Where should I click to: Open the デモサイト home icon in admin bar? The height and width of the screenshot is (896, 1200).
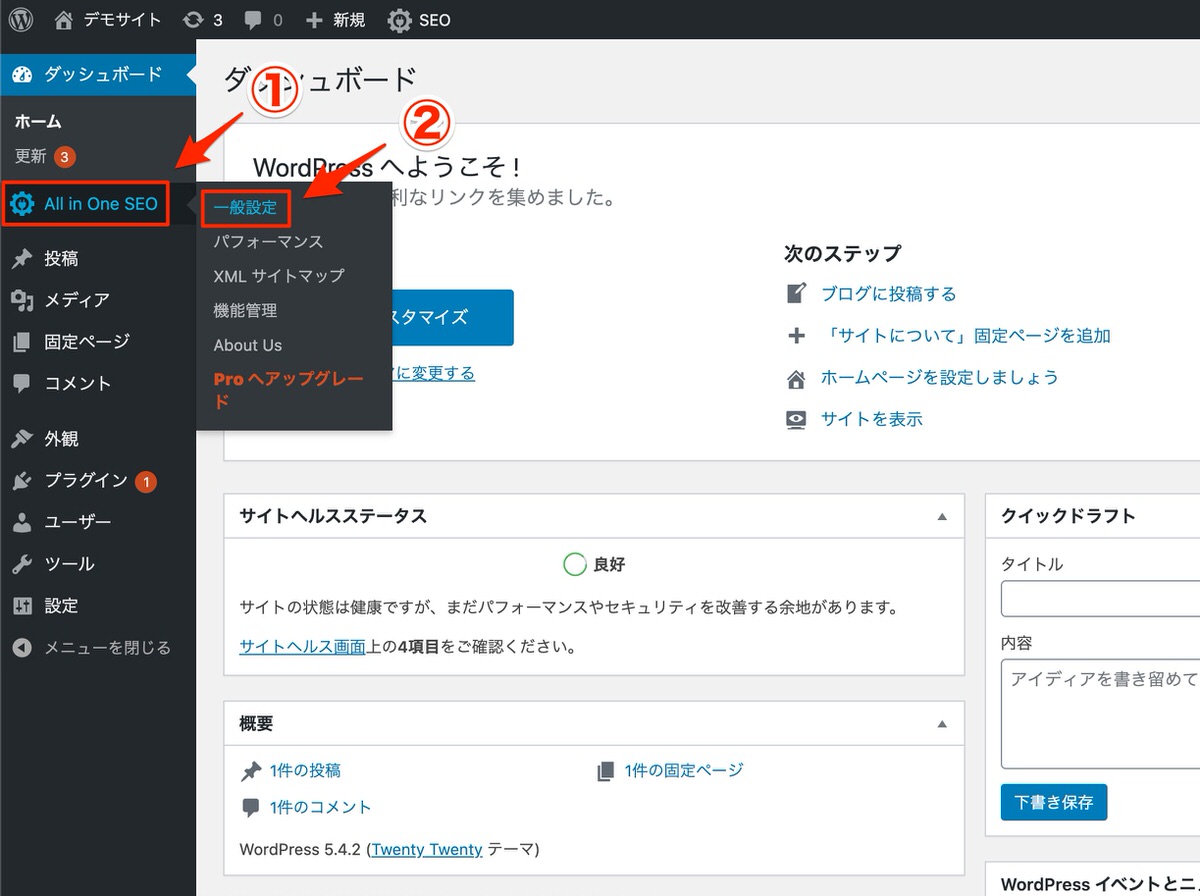click(x=64, y=20)
